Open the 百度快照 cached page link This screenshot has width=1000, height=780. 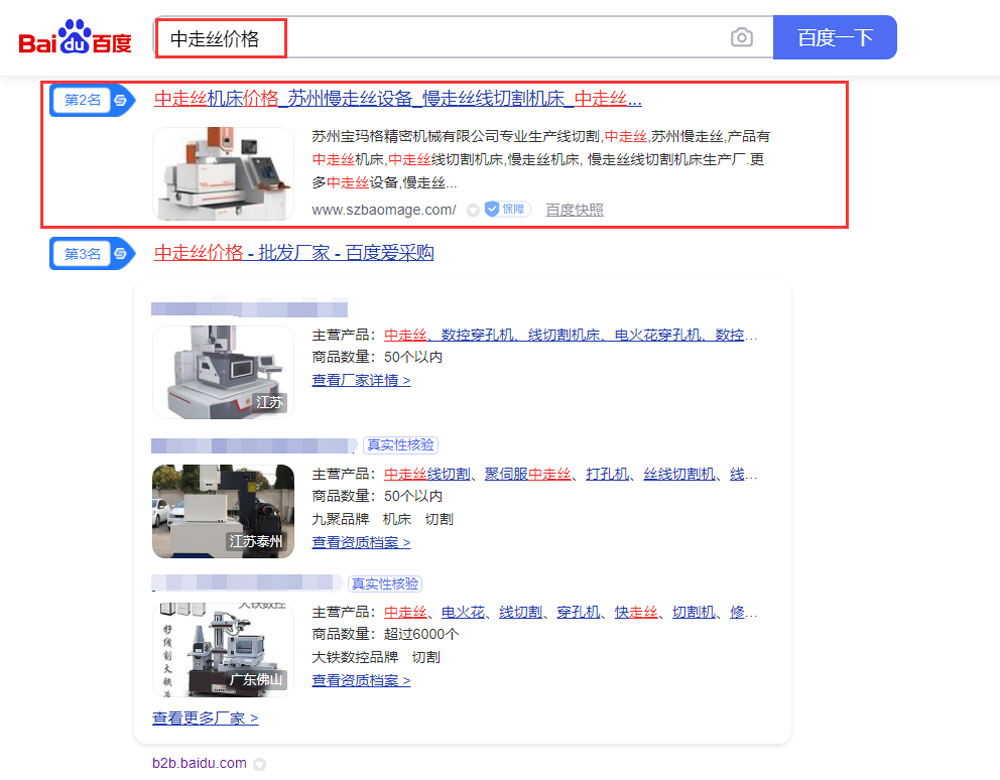pos(574,210)
